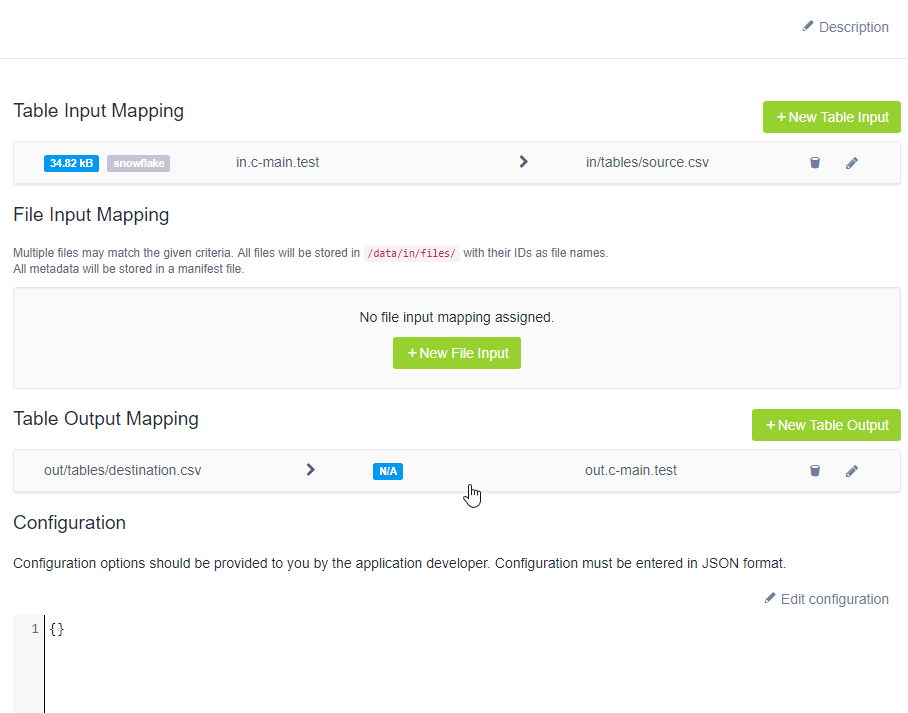The width and height of the screenshot is (908, 713).
Task: Add a new file input
Action: [x=457, y=353]
